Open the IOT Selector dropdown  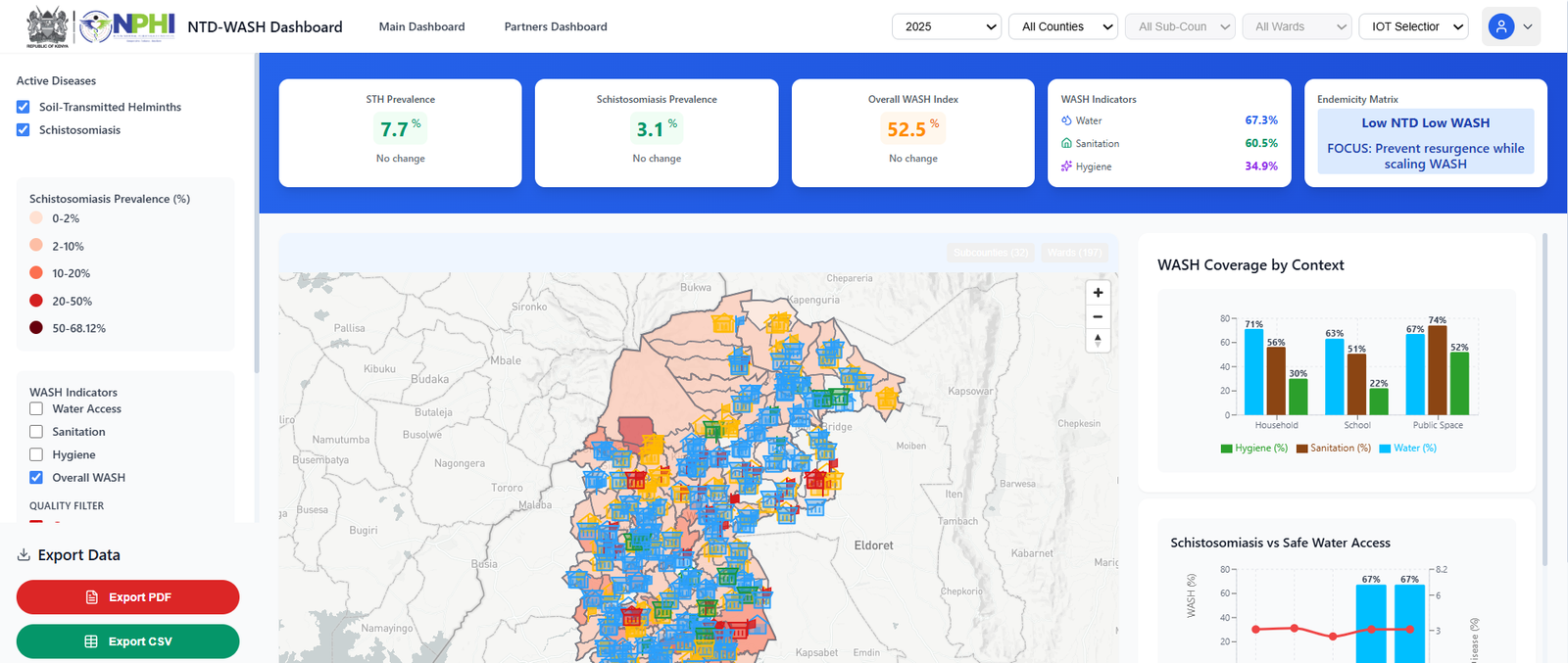[x=1413, y=26]
